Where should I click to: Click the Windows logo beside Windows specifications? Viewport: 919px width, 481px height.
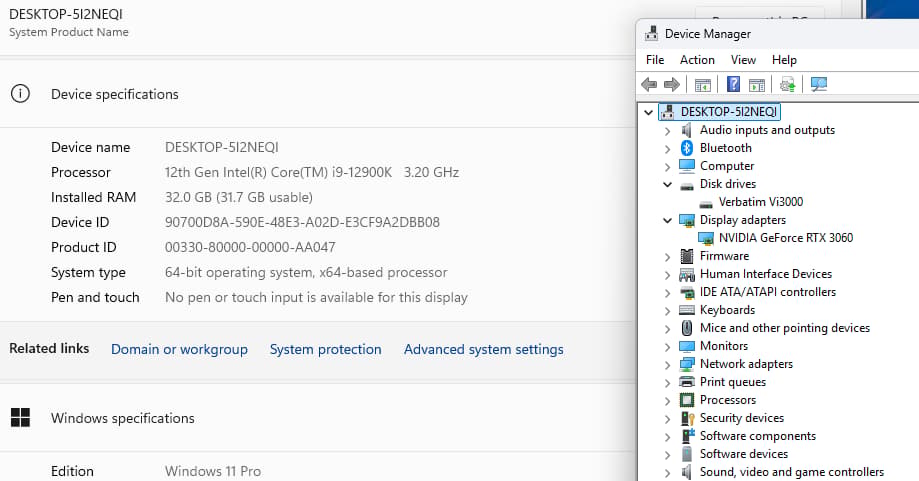coord(21,418)
